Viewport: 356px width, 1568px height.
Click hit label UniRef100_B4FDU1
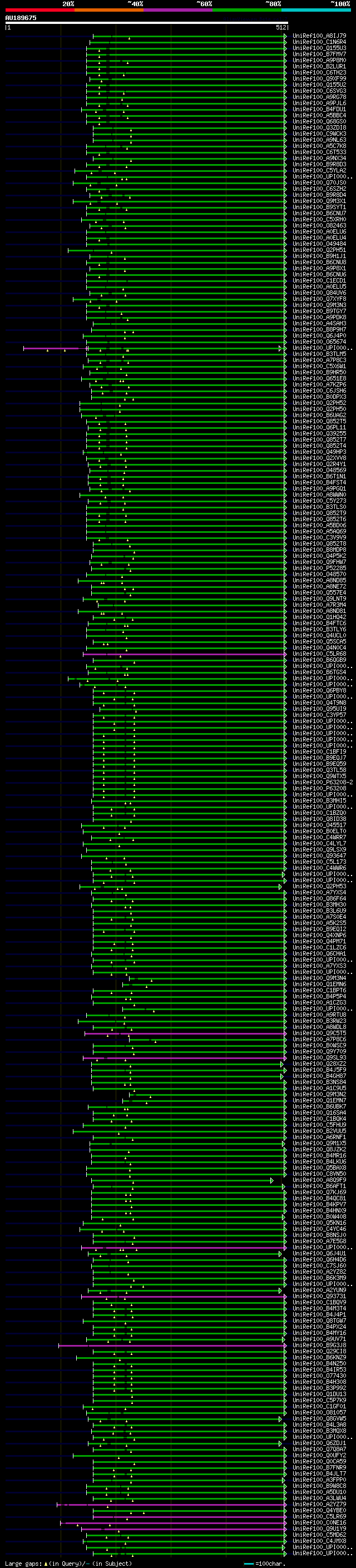pos(319,109)
